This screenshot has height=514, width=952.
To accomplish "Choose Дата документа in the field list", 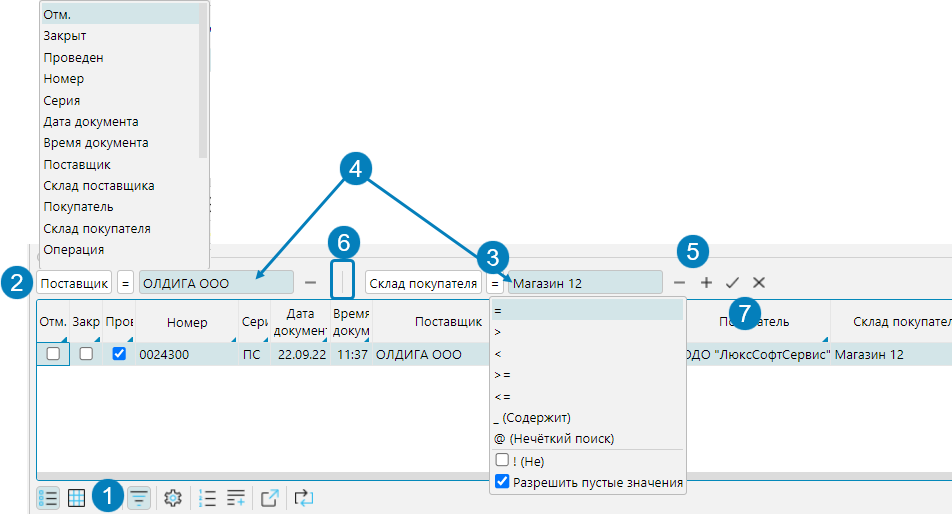I will (x=120, y=122).
